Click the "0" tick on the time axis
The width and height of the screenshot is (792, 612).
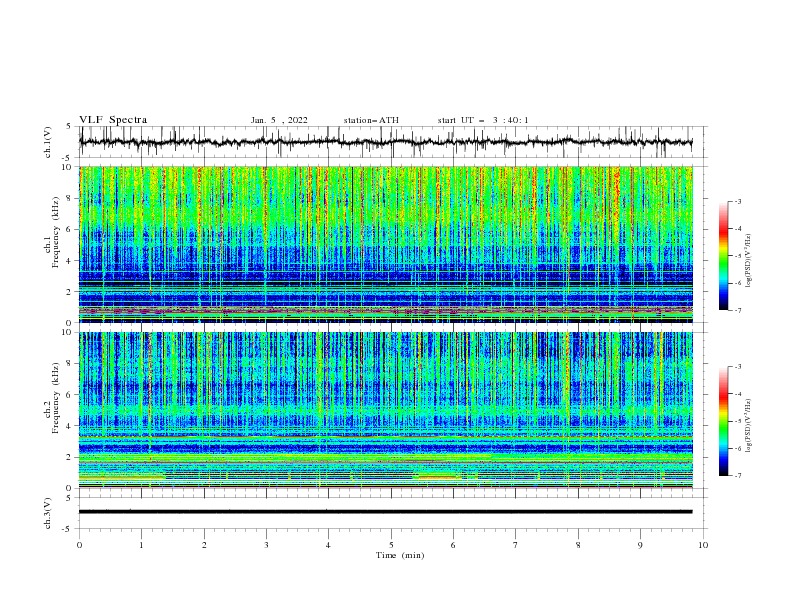[79, 545]
